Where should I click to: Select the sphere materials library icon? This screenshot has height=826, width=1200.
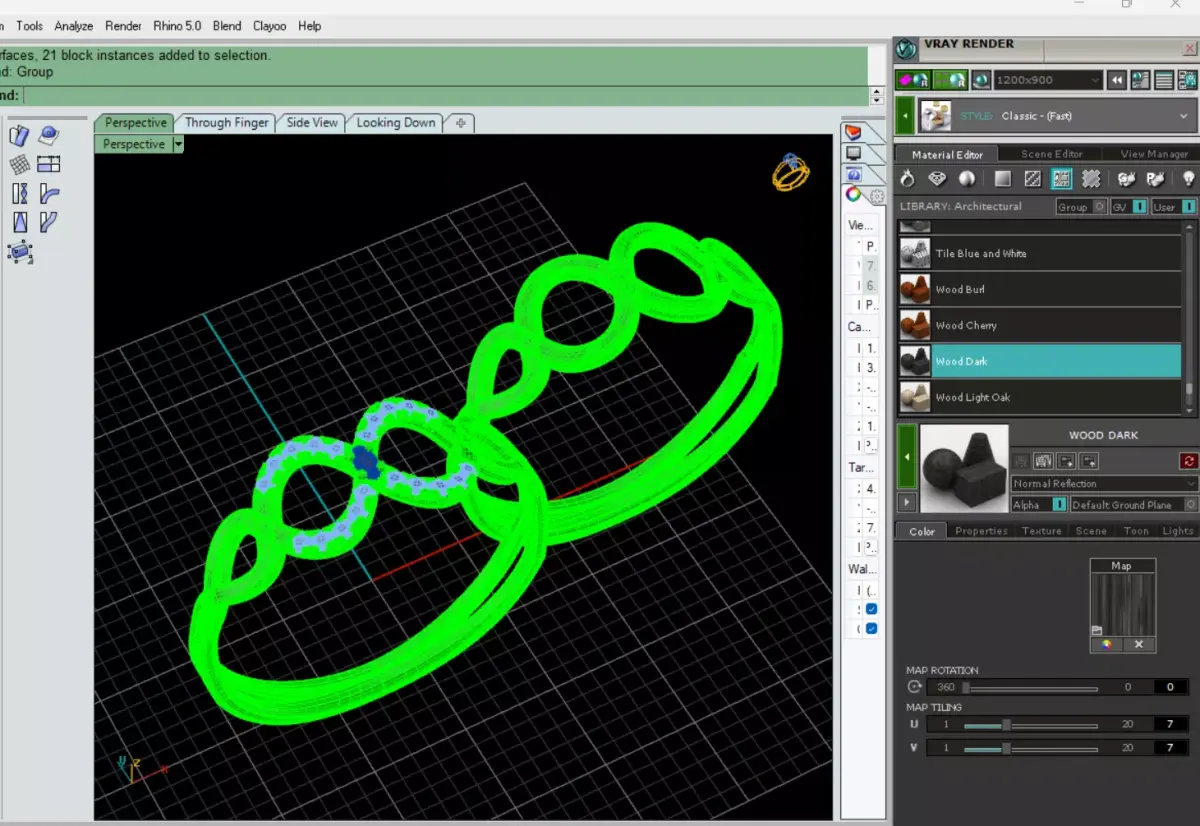(x=967, y=179)
